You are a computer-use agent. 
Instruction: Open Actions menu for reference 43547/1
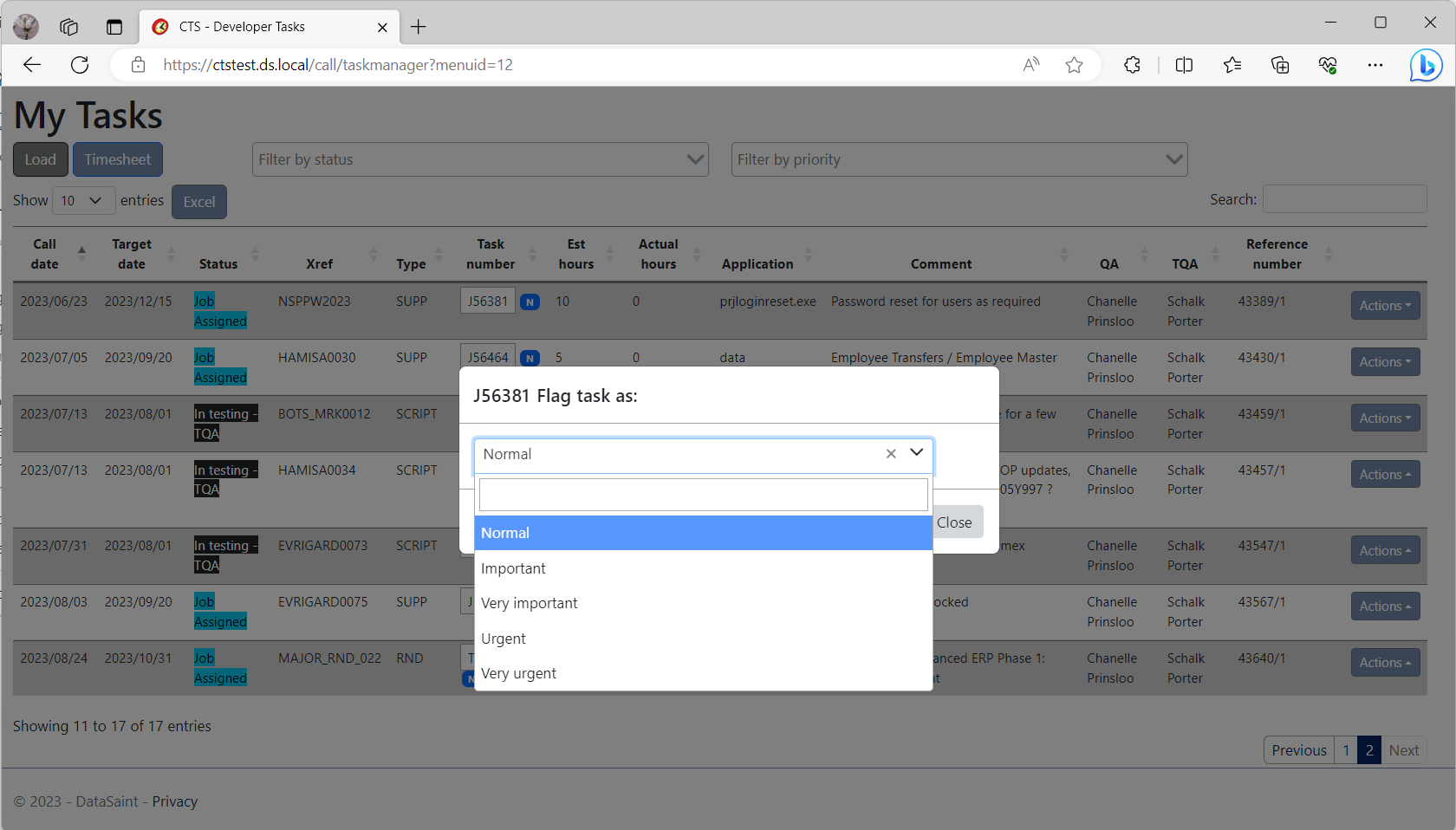1385,550
